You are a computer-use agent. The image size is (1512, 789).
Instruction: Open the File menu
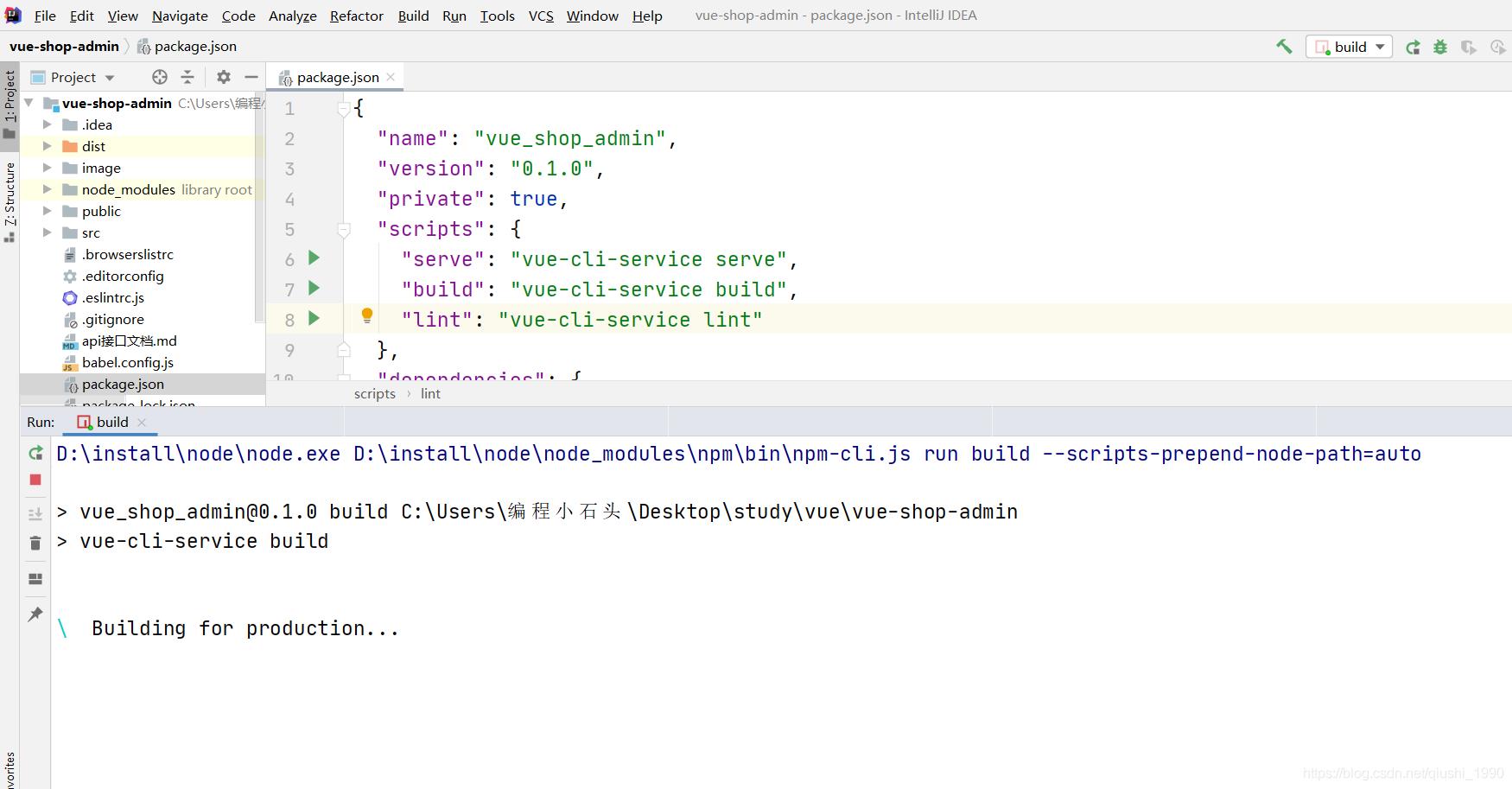pos(45,16)
